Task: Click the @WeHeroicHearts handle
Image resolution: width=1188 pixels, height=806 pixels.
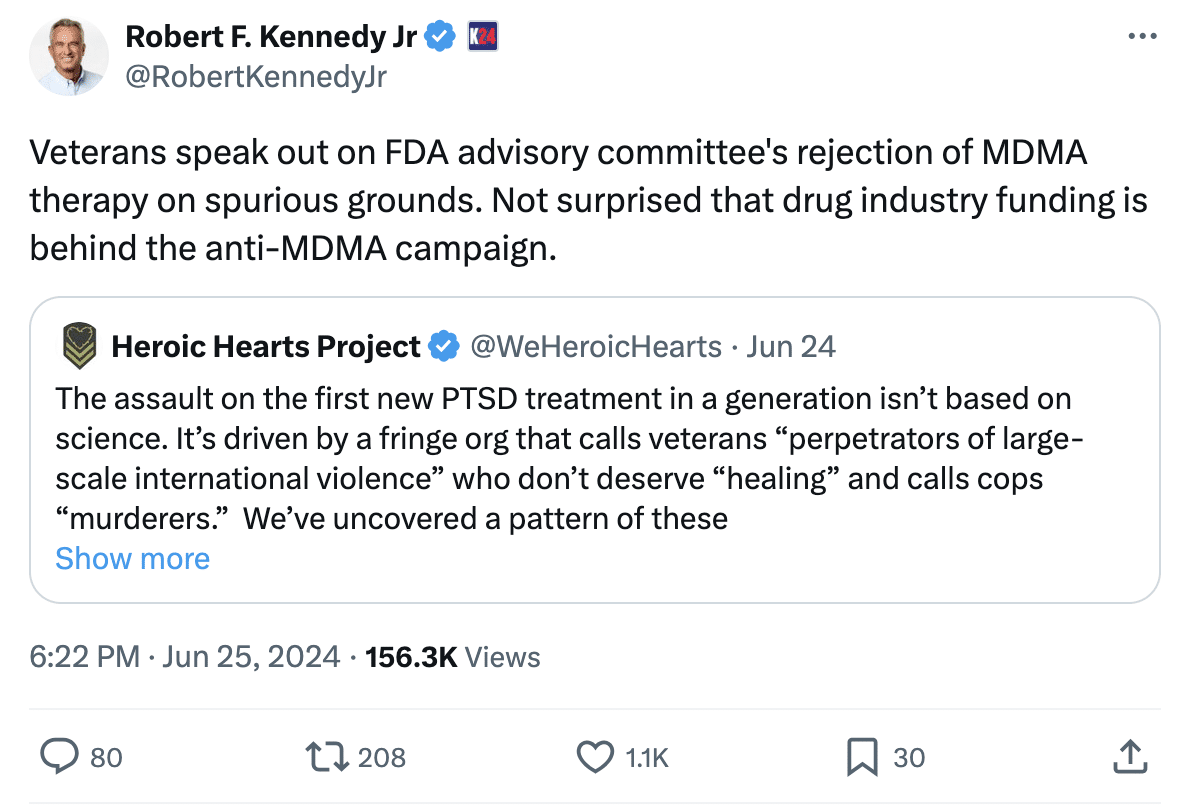Action: [595, 347]
